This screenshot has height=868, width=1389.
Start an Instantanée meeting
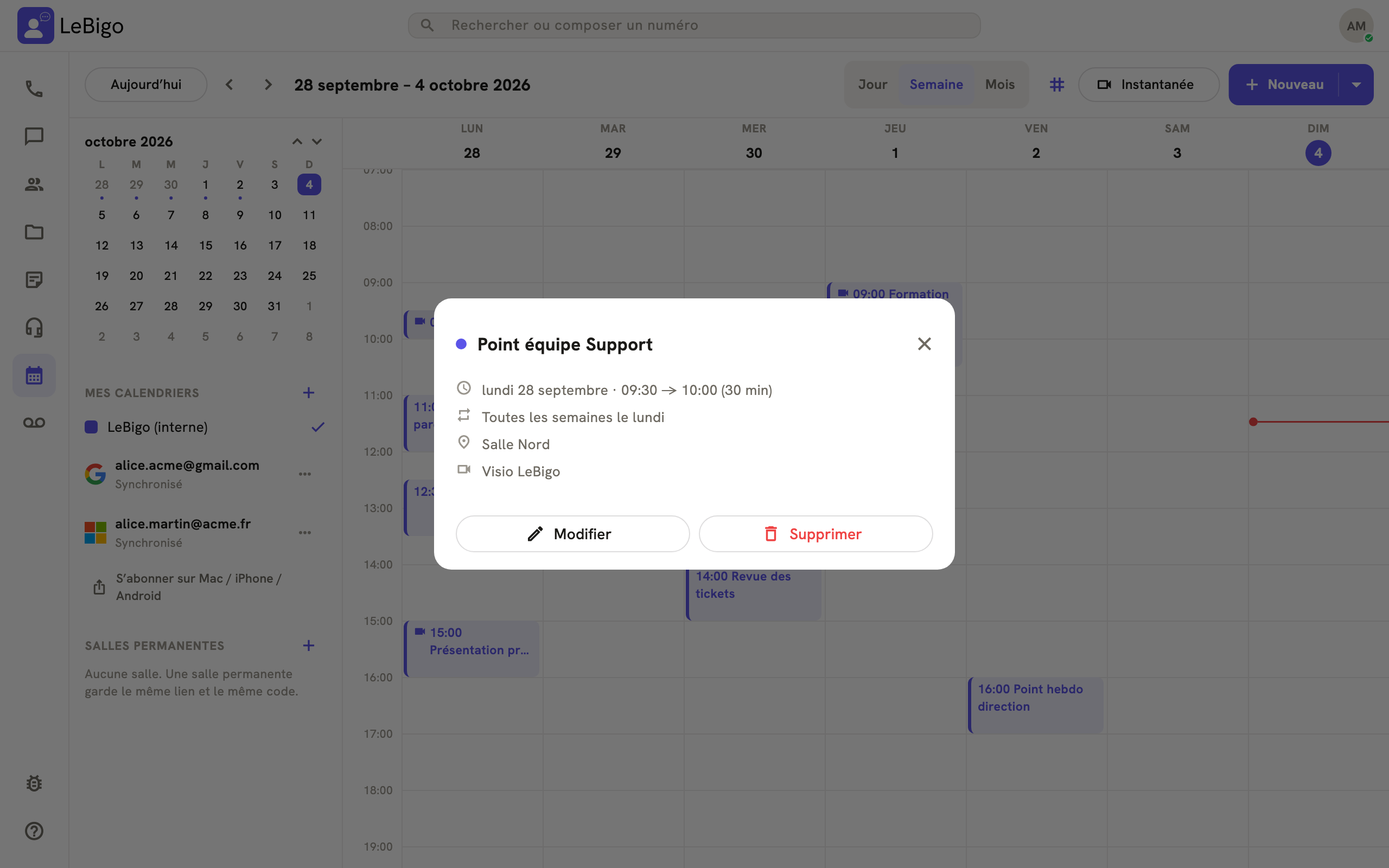1149,85
